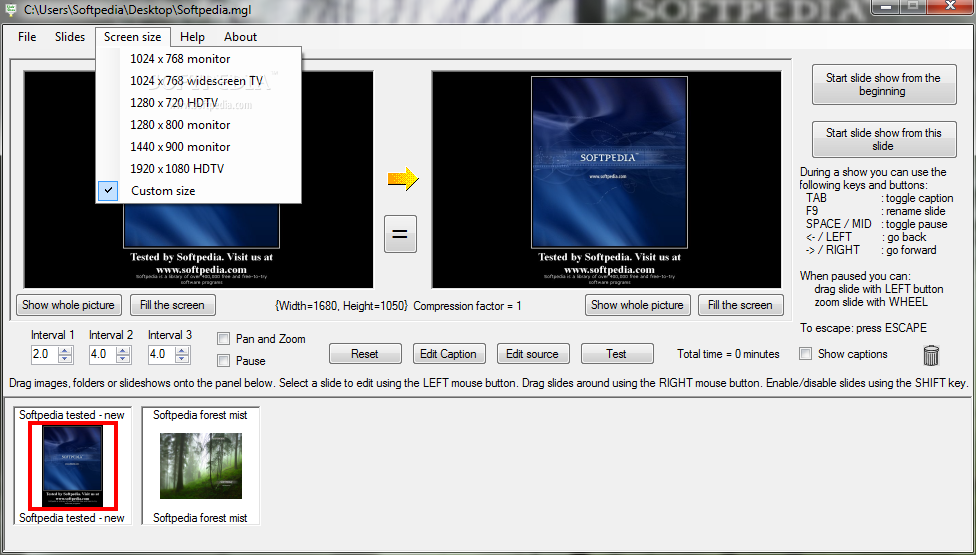Click the Total time = 0 minutes text
976x555 pixels.
[728, 353]
